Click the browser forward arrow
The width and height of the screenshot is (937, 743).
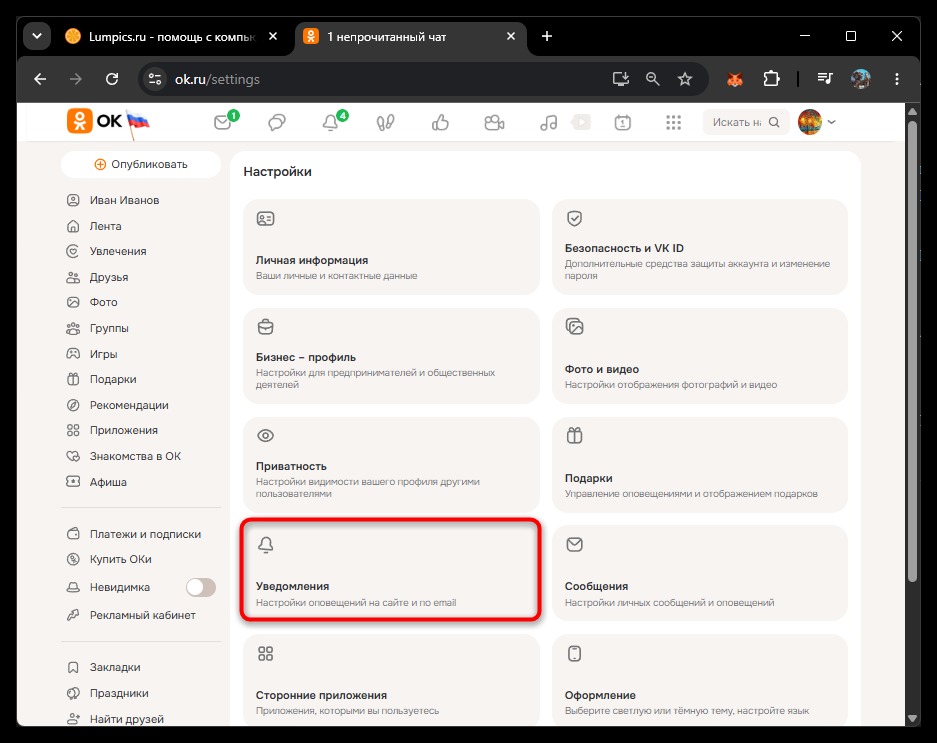point(76,79)
